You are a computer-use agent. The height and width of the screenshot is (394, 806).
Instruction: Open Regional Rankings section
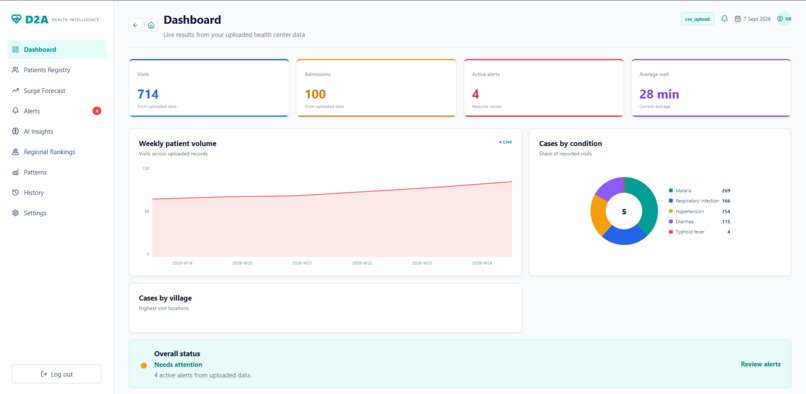(57, 152)
